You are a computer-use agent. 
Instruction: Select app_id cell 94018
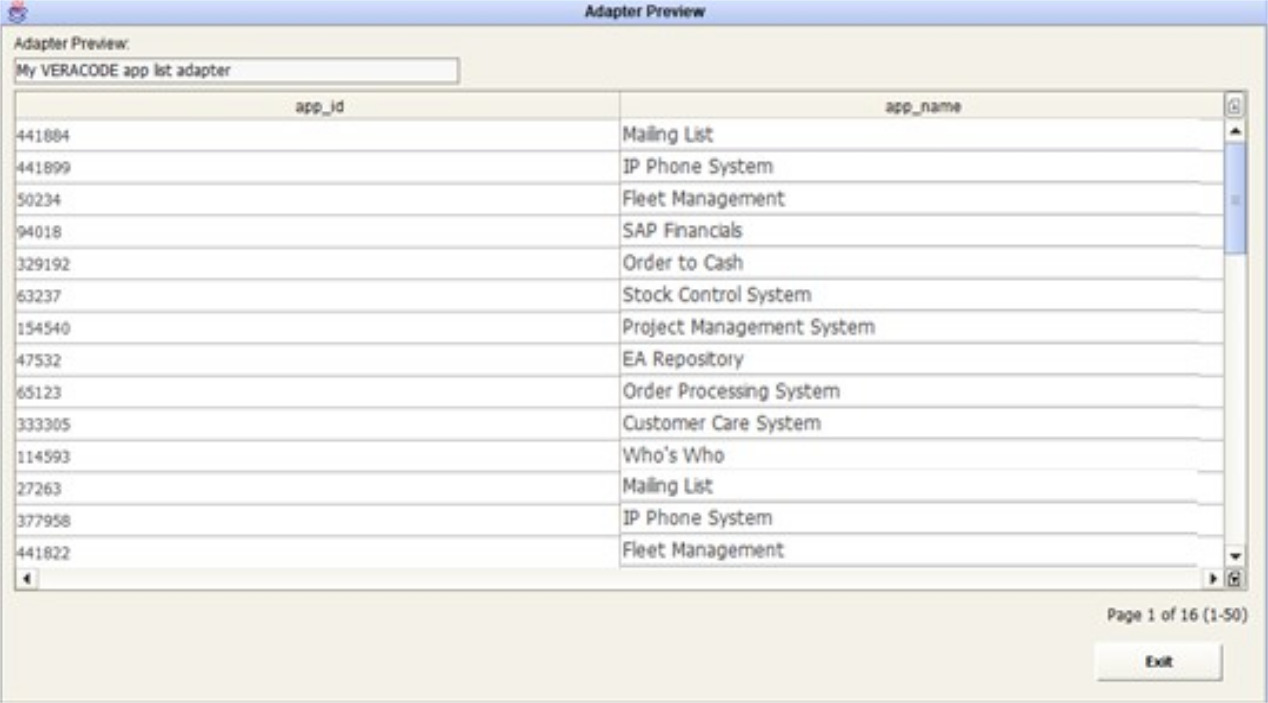[x=317, y=231]
